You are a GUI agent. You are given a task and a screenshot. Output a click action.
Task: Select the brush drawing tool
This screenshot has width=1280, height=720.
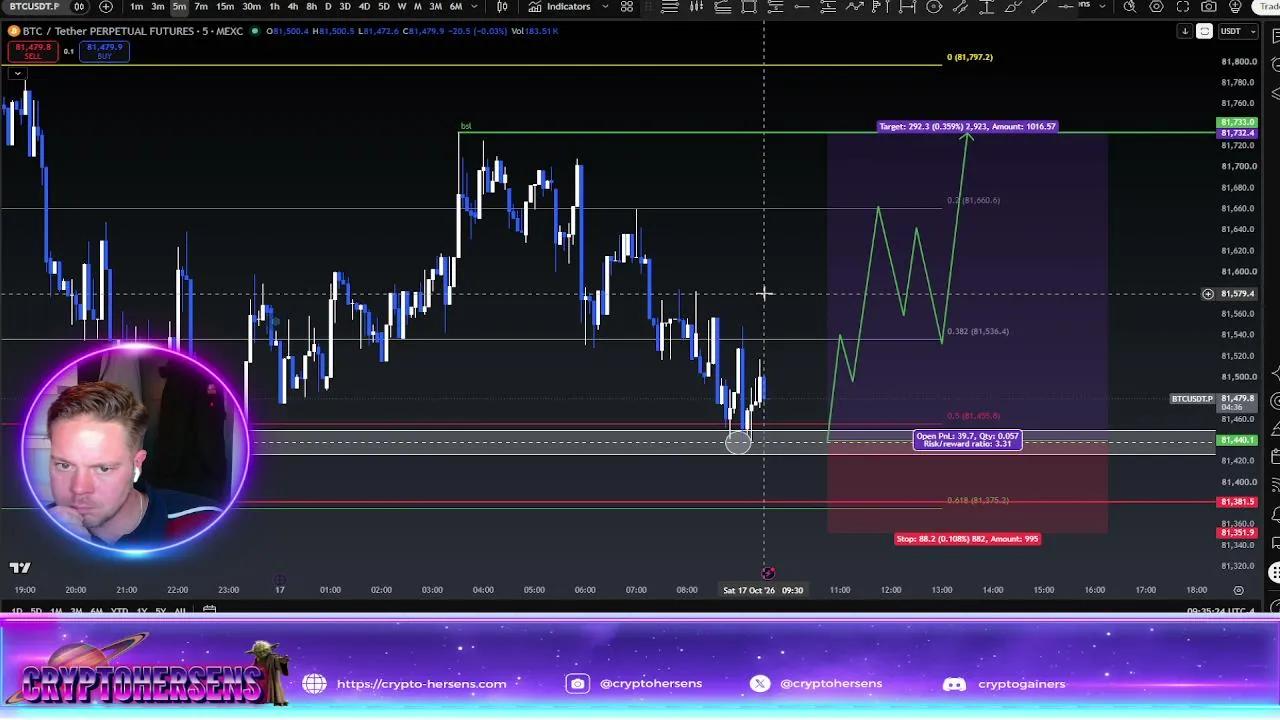click(x=1013, y=6)
